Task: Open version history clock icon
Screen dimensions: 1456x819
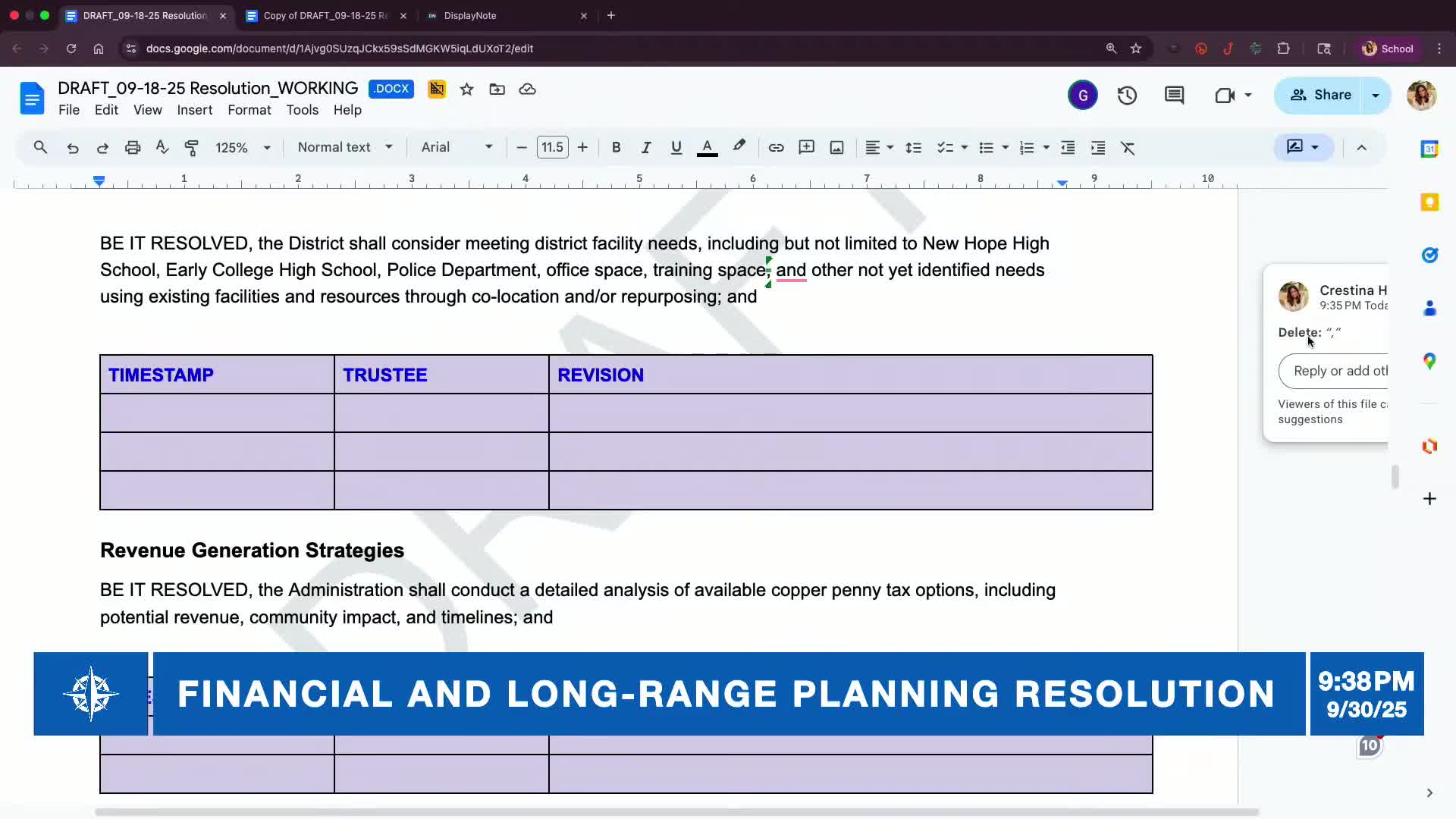Action: pos(1127,96)
